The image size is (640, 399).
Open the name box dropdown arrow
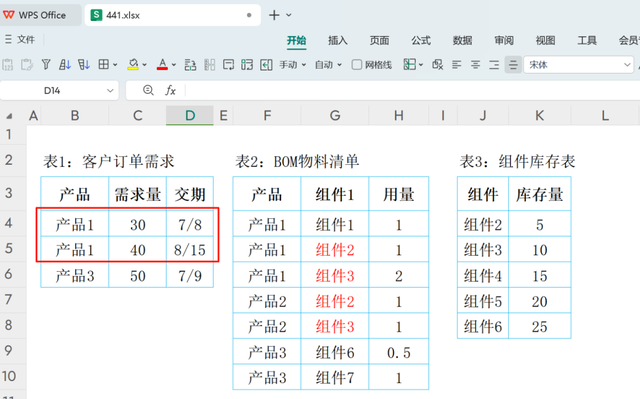pos(110,91)
